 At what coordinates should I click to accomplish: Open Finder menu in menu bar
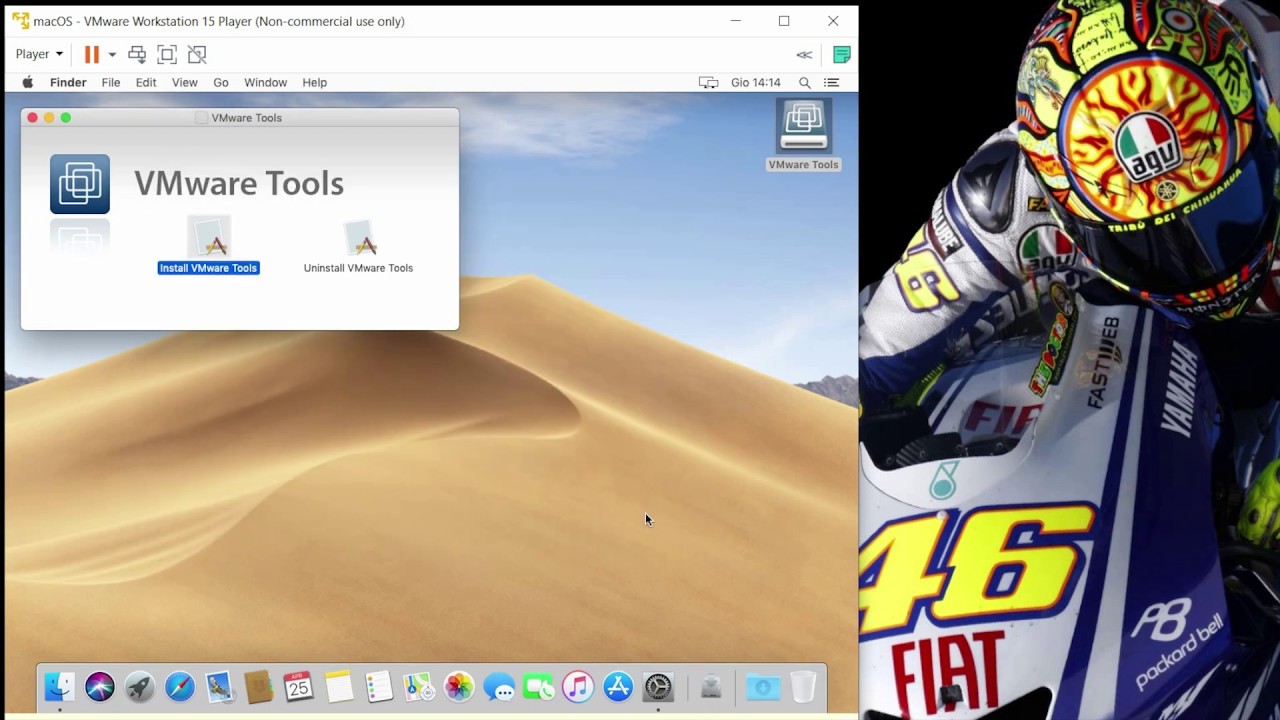pyautogui.click(x=68, y=83)
